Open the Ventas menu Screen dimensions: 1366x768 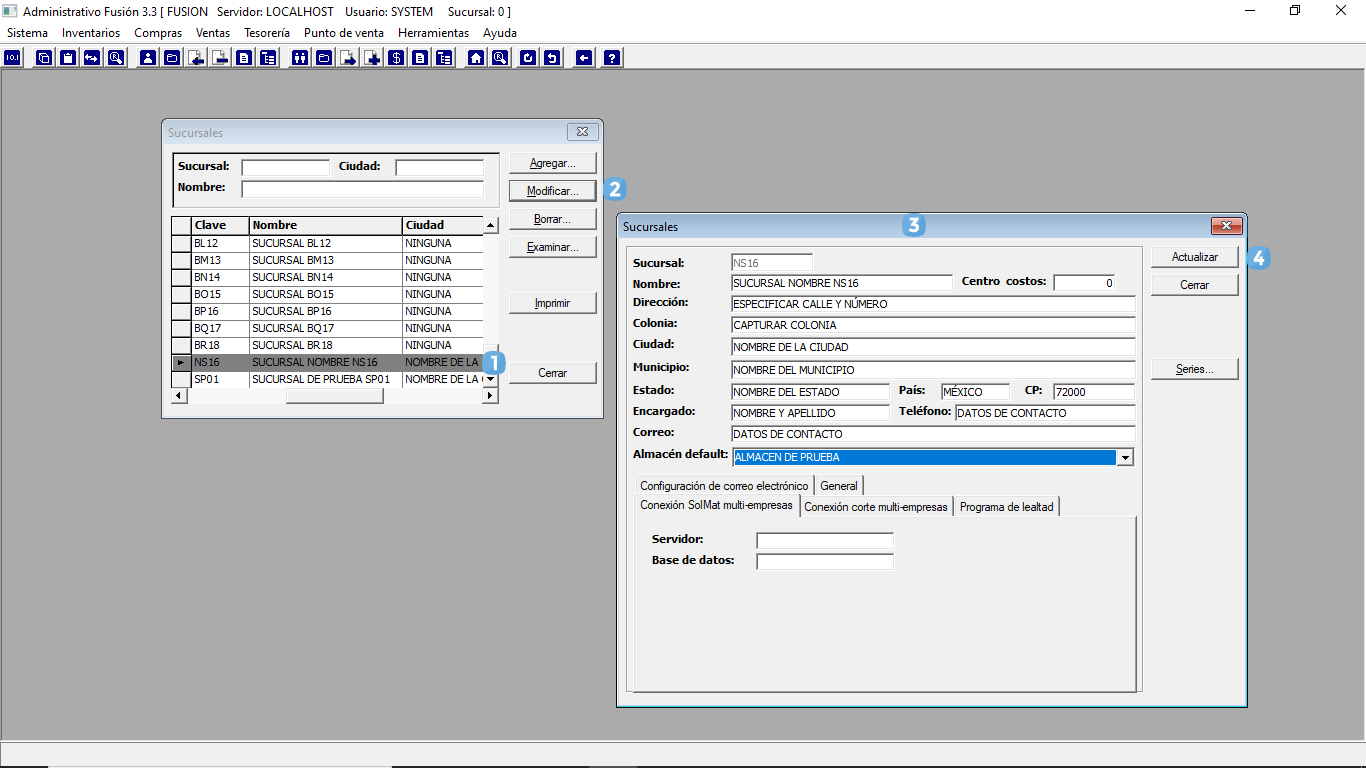coord(213,33)
